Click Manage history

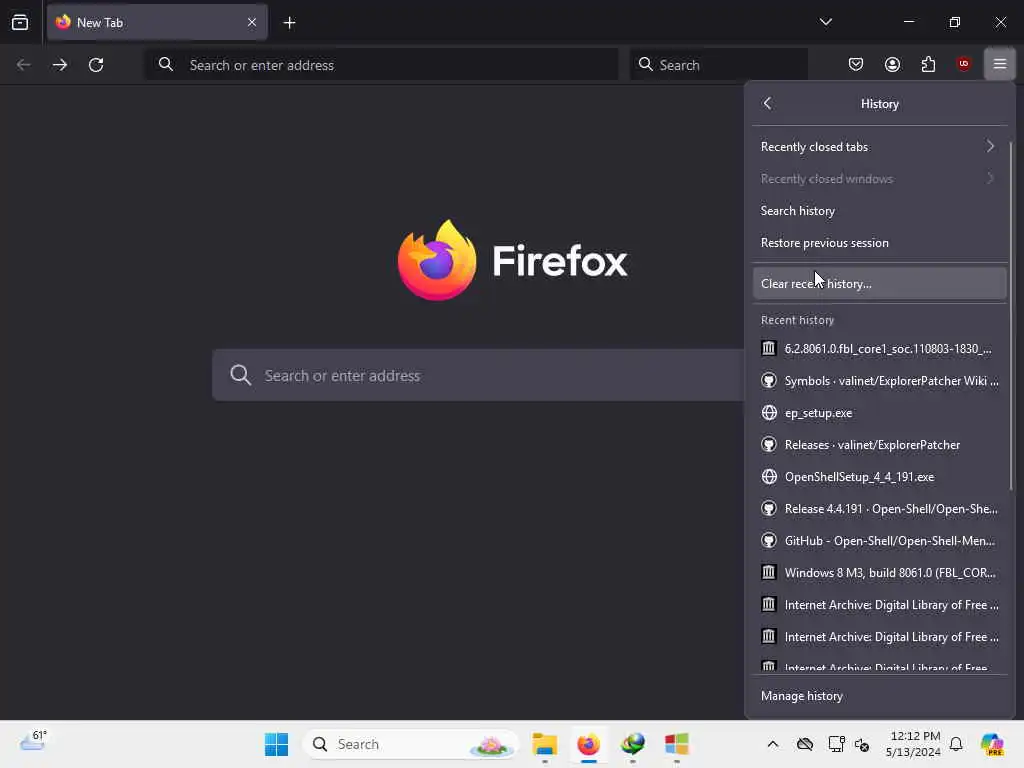click(x=879, y=696)
